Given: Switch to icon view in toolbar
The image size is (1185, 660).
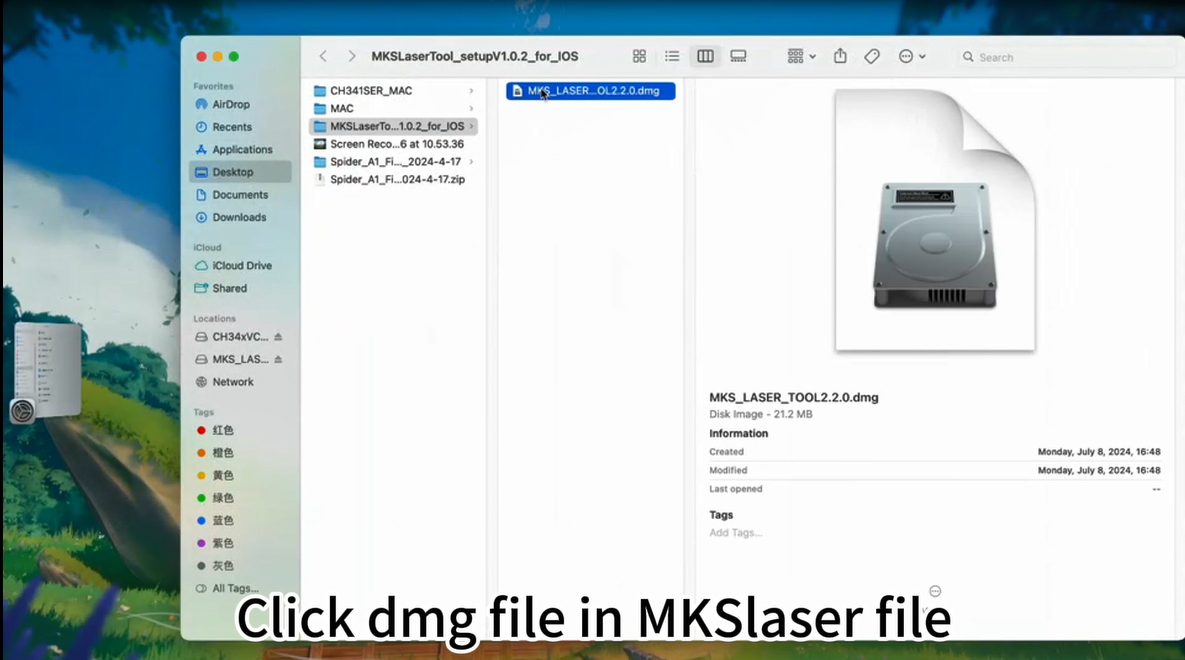Looking at the screenshot, I should [x=639, y=57].
